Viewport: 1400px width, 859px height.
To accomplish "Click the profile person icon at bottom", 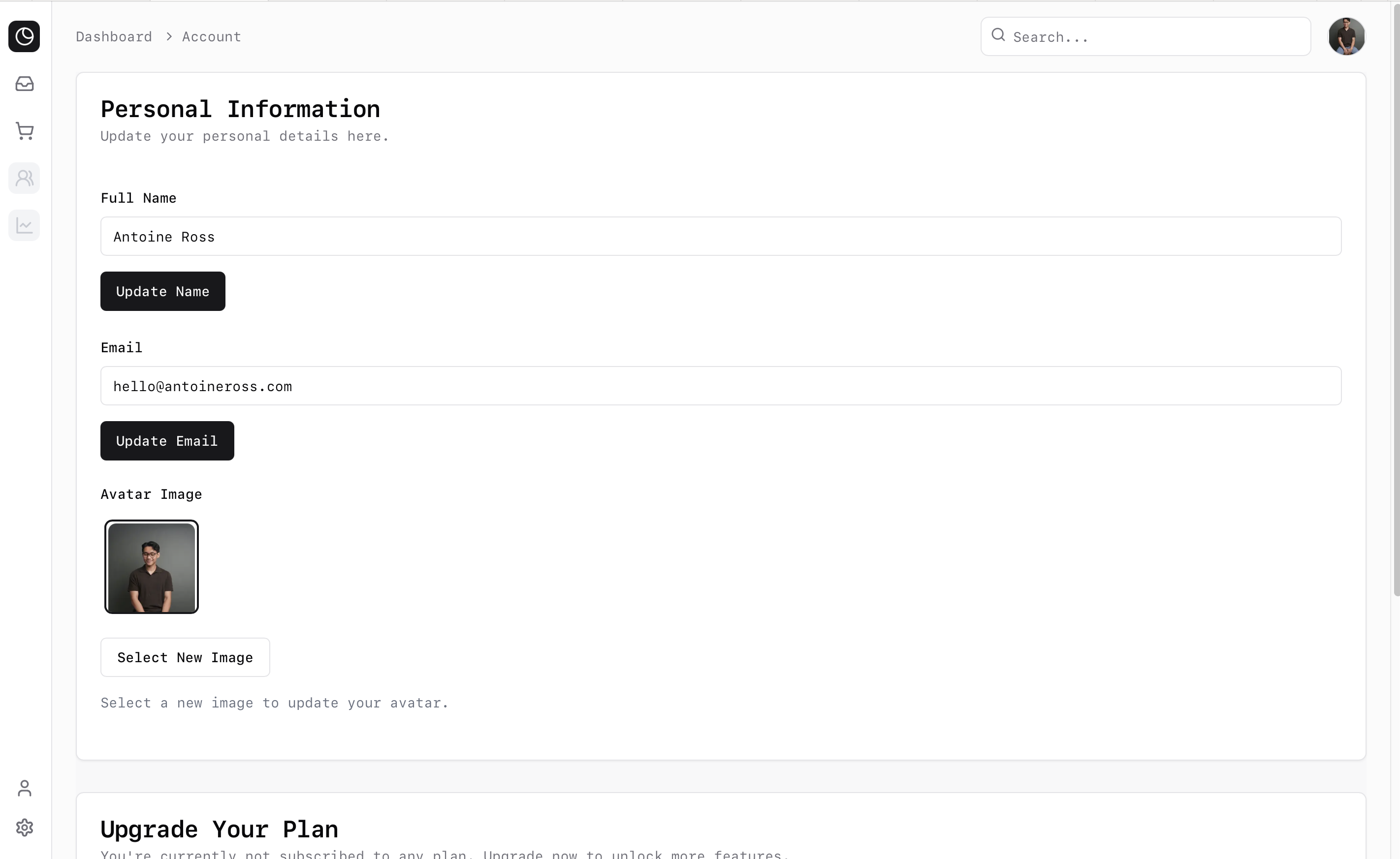I will (x=24, y=788).
